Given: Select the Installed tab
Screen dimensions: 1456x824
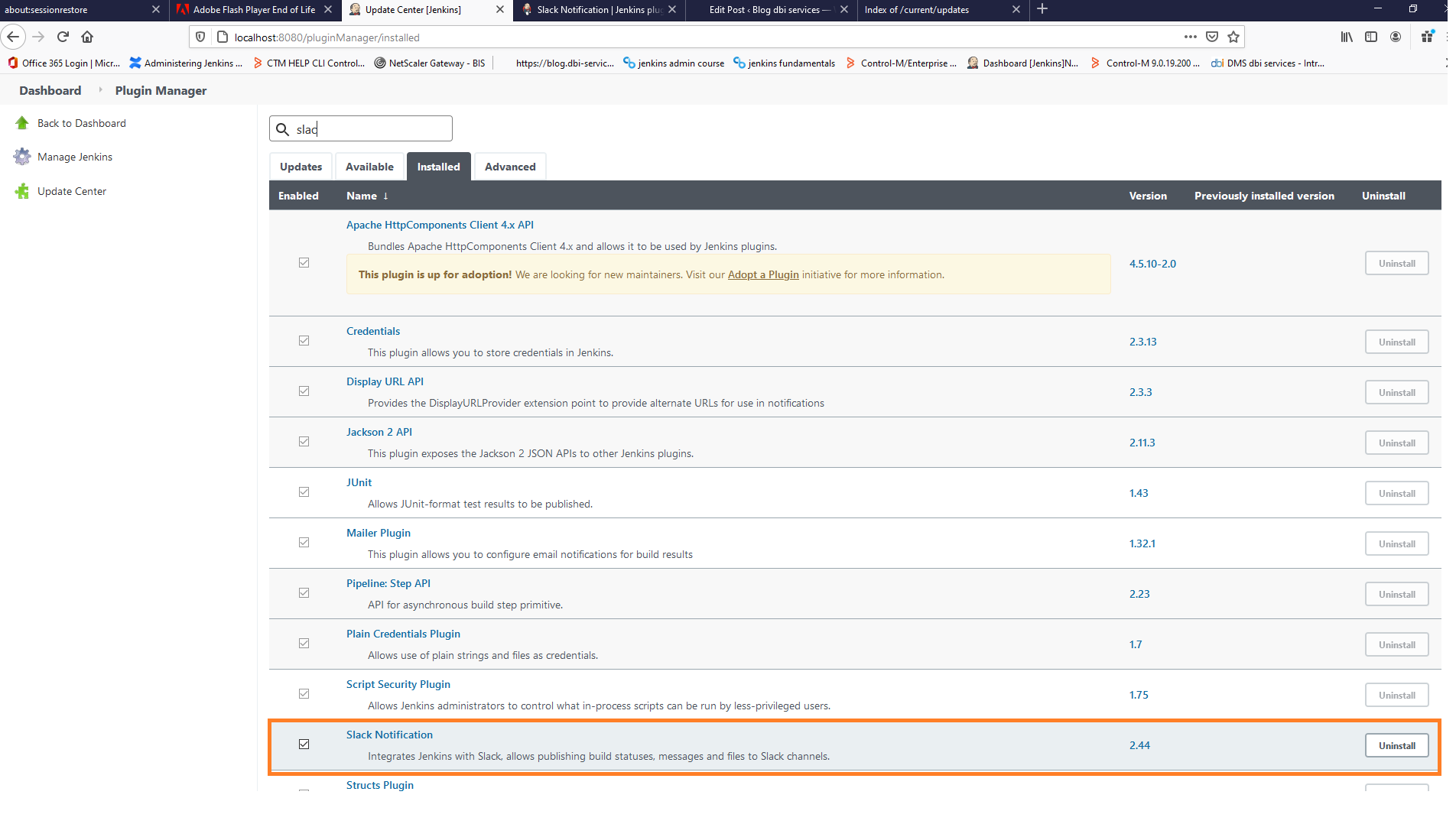Looking at the screenshot, I should click(438, 167).
